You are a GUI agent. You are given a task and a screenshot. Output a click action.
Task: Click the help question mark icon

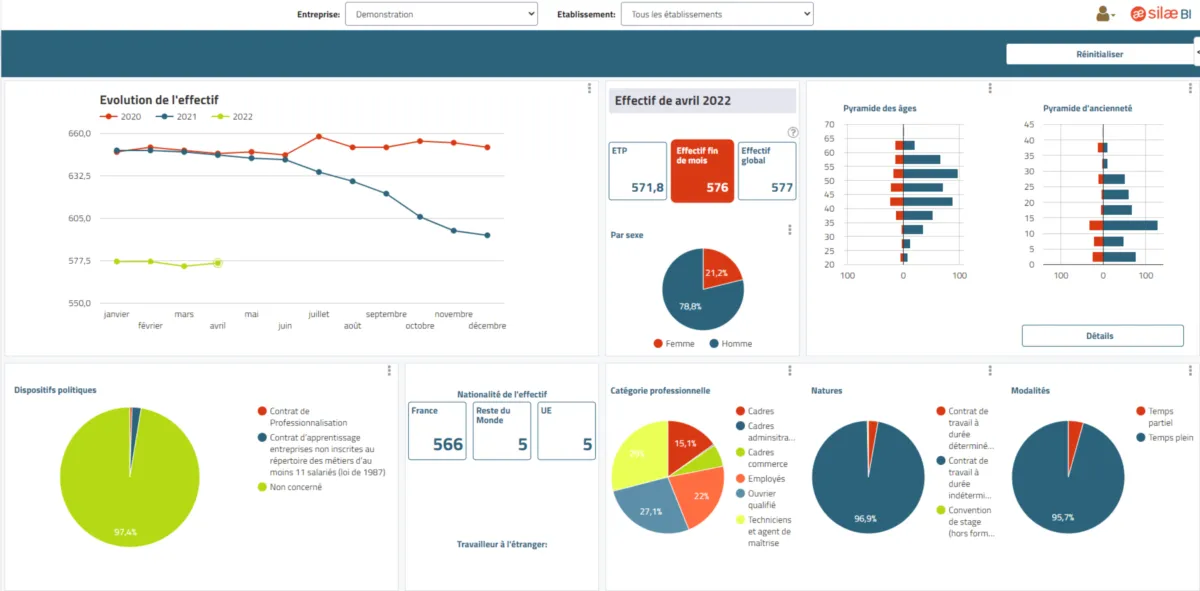coord(793,132)
